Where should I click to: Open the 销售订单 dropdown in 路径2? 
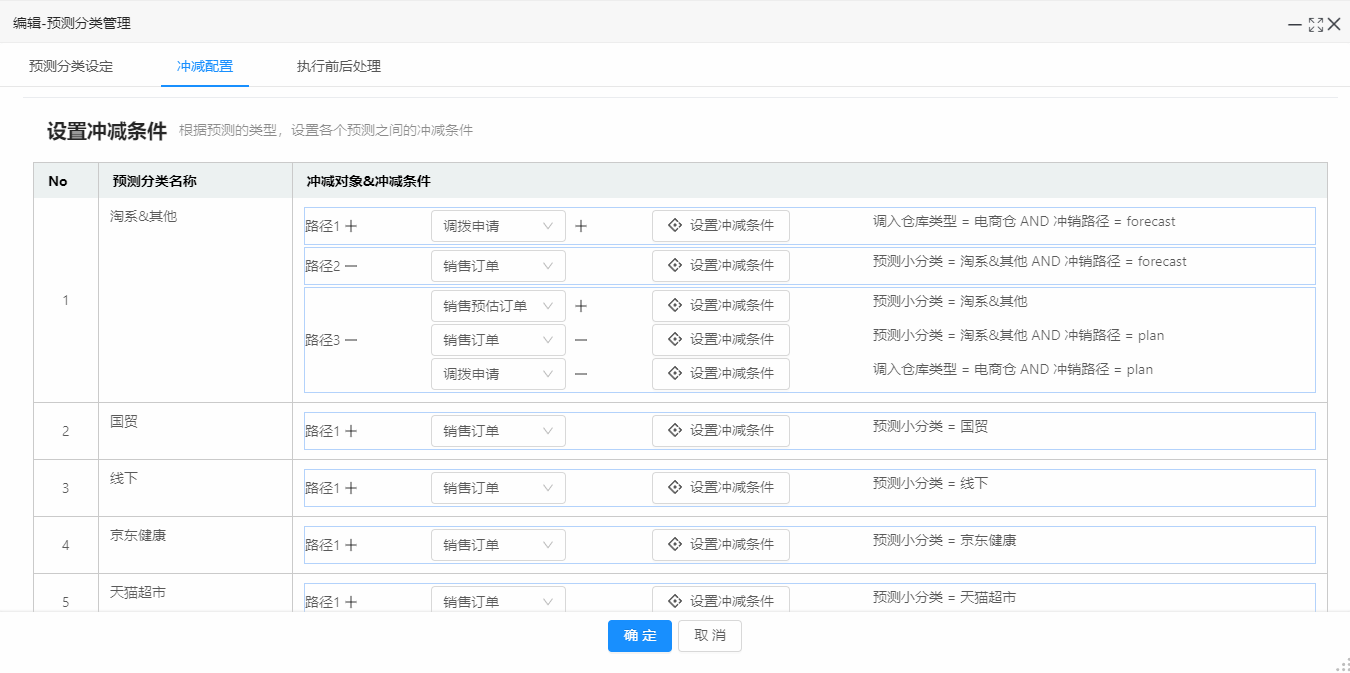(497, 266)
